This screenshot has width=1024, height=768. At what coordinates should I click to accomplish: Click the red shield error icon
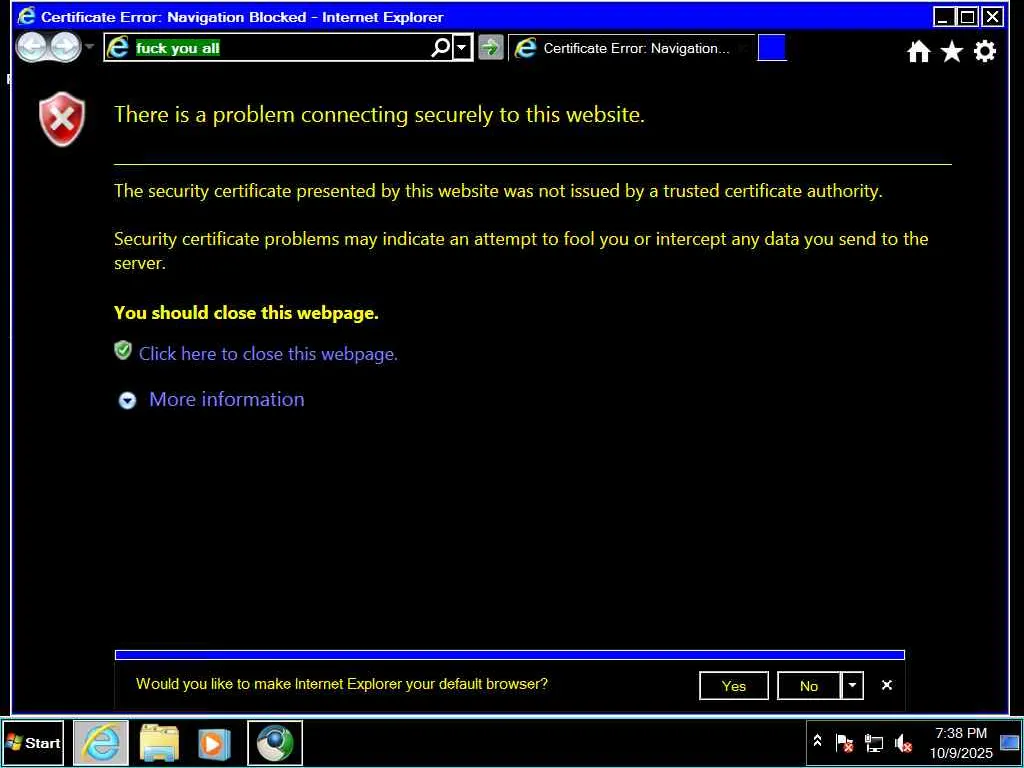62,119
